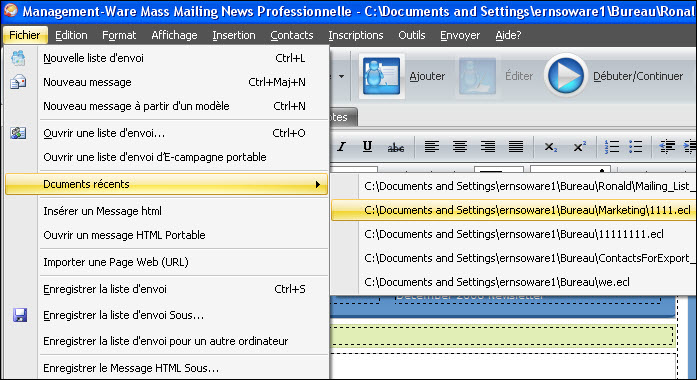
Task: Insert a numbered list
Action: pos(612,146)
